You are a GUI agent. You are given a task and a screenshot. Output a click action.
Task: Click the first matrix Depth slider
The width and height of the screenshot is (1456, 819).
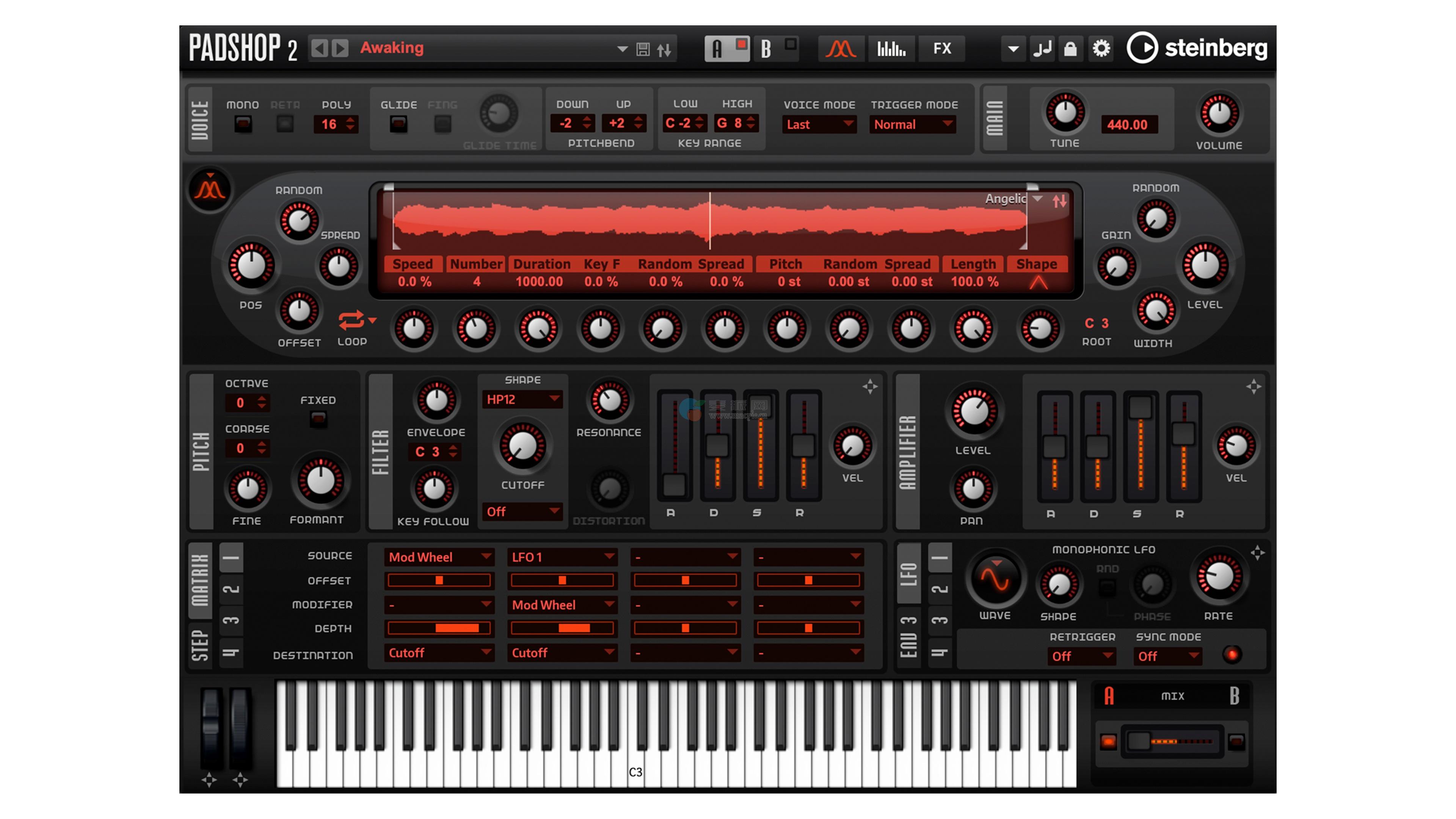tap(439, 628)
